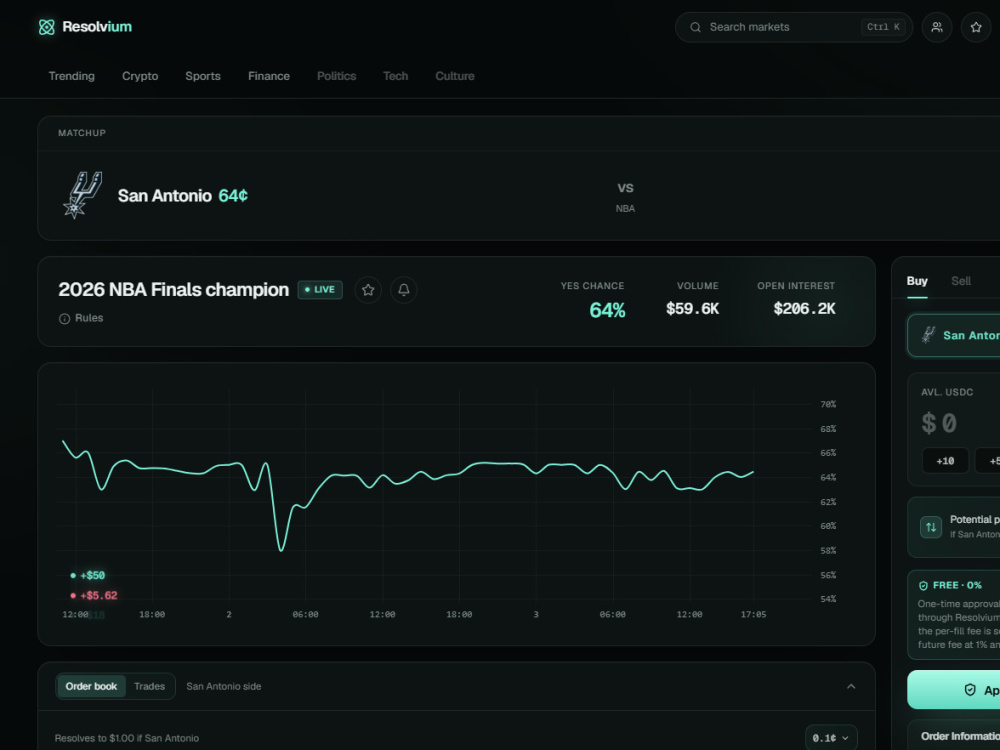Switch to the Sell tab
The image size is (1000, 750).
960,281
